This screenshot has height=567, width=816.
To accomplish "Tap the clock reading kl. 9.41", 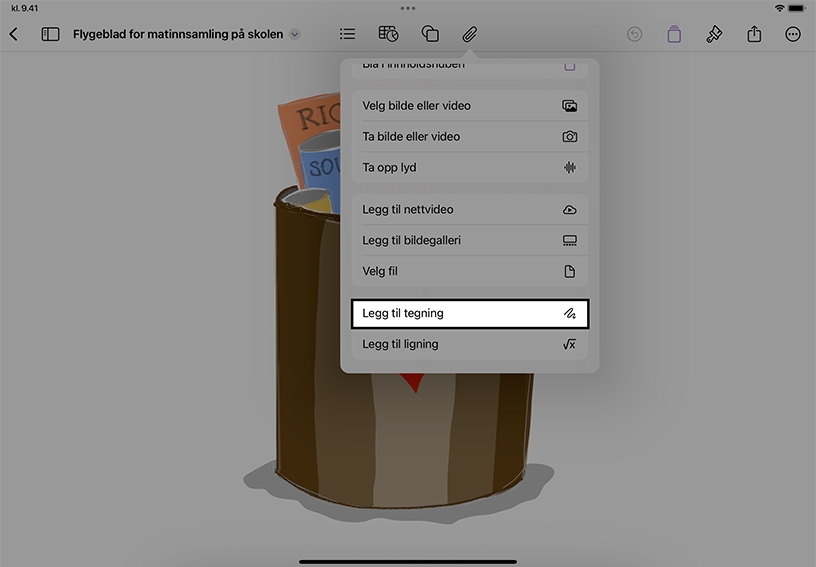I will (24, 8).
